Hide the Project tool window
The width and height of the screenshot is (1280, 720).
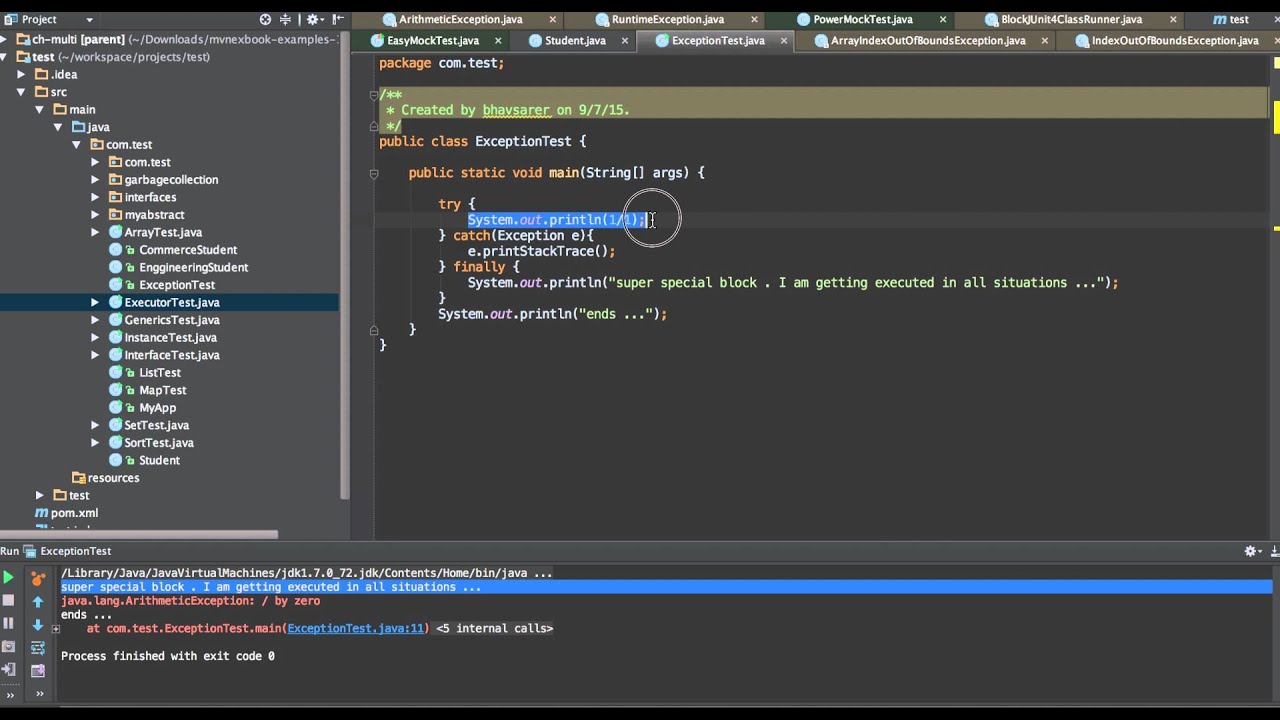[338, 19]
